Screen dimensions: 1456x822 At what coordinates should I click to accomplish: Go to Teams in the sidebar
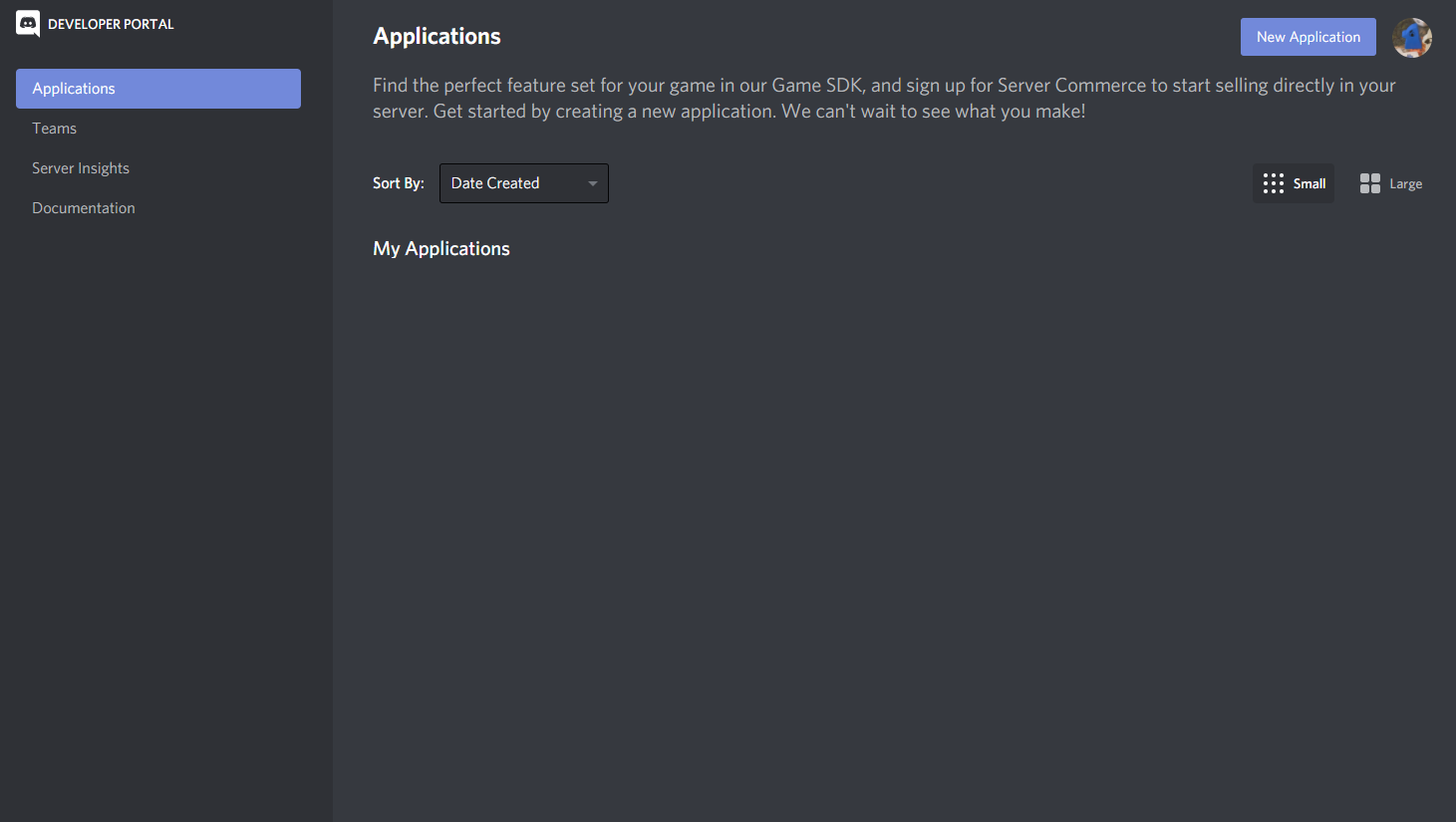click(x=55, y=129)
